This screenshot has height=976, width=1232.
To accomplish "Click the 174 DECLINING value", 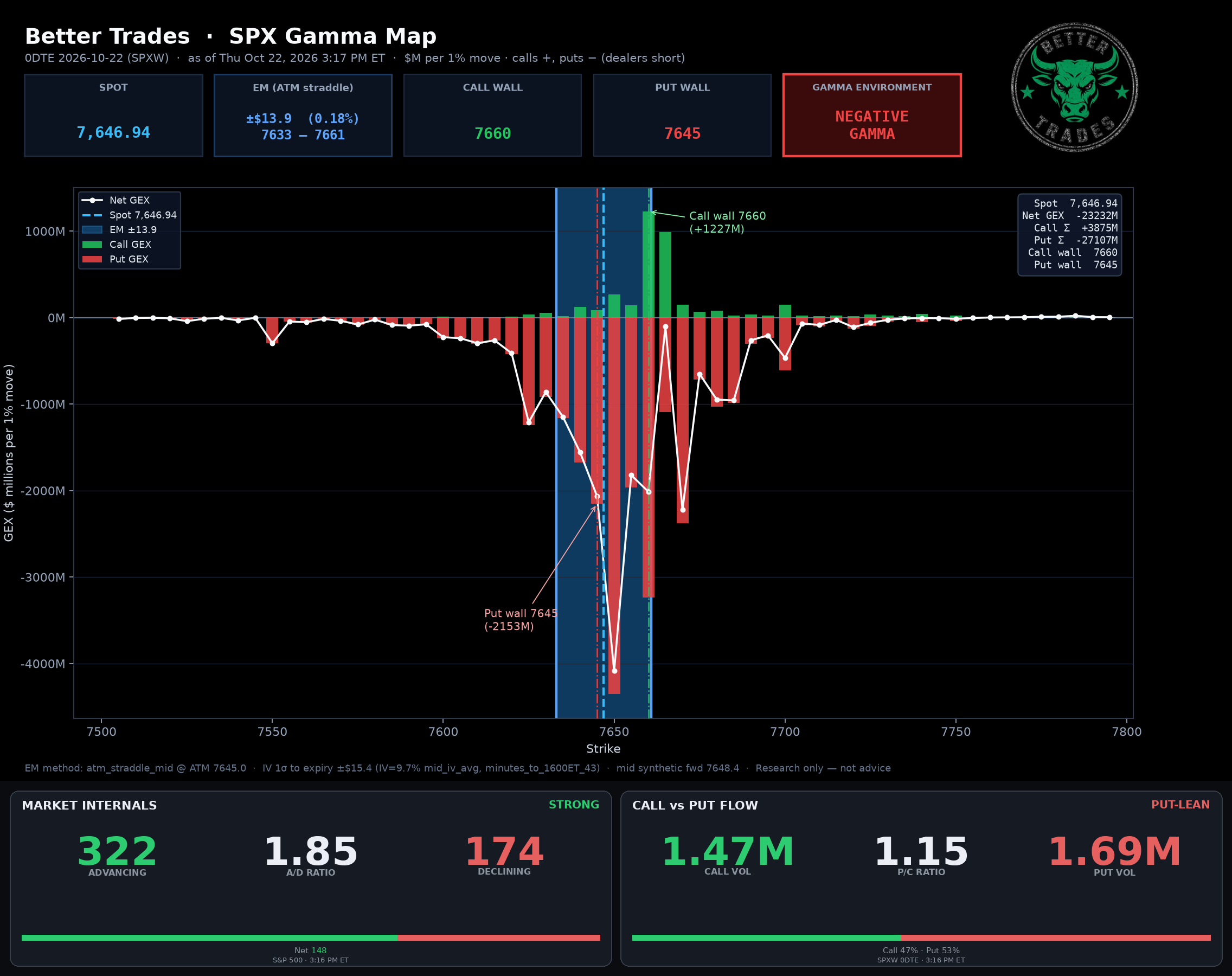I will [504, 851].
